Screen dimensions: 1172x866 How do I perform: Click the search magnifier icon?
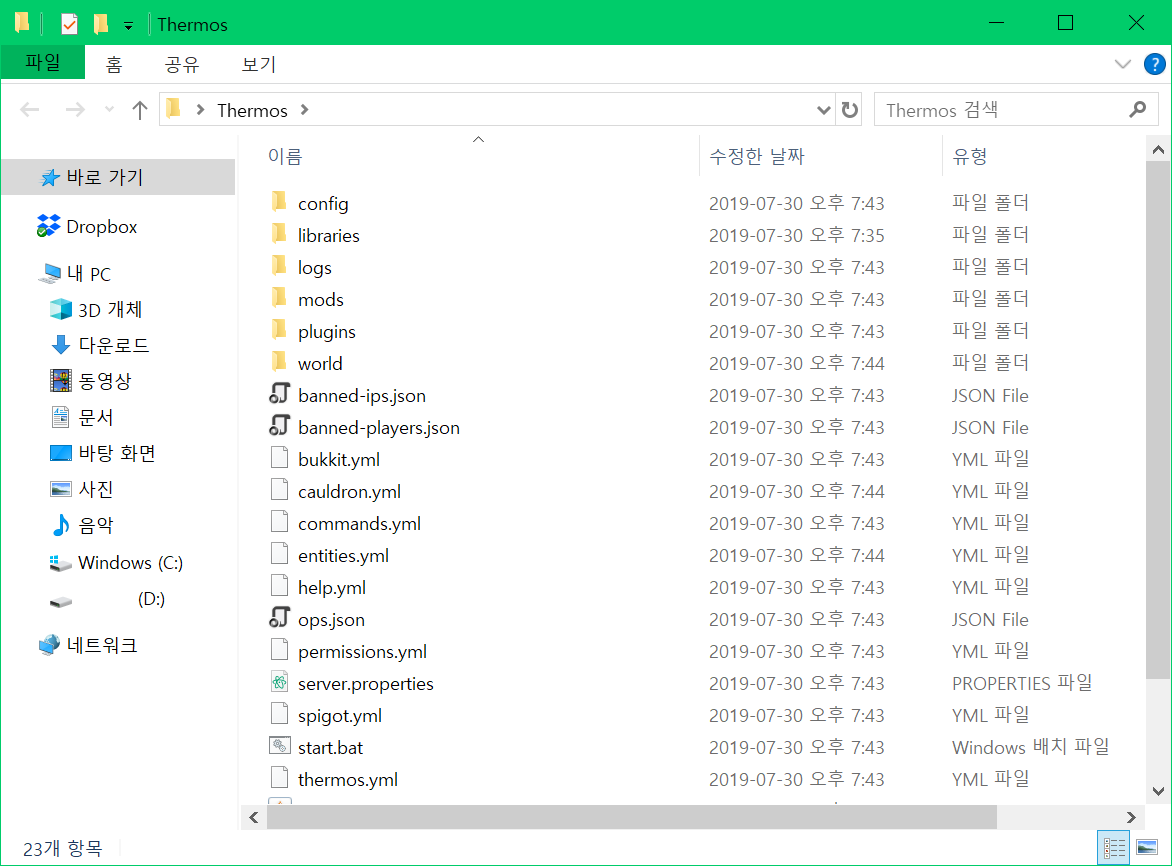click(x=1138, y=110)
